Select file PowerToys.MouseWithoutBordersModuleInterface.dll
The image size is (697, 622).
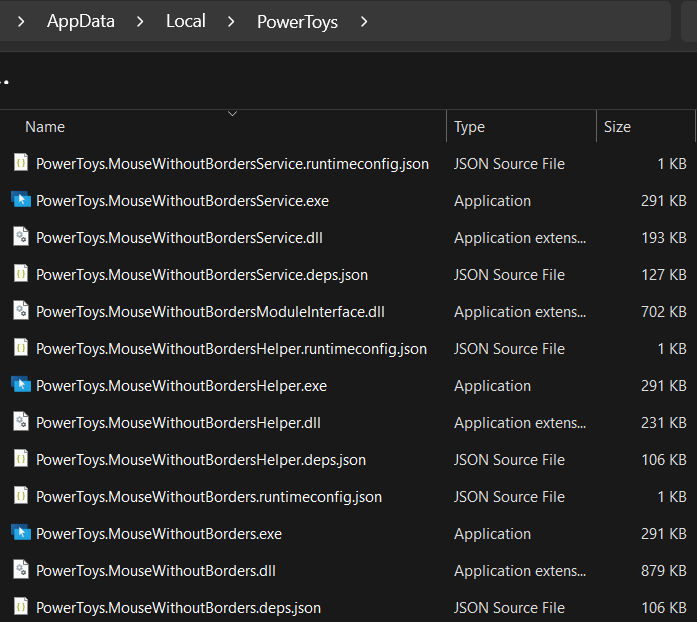pos(210,312)
